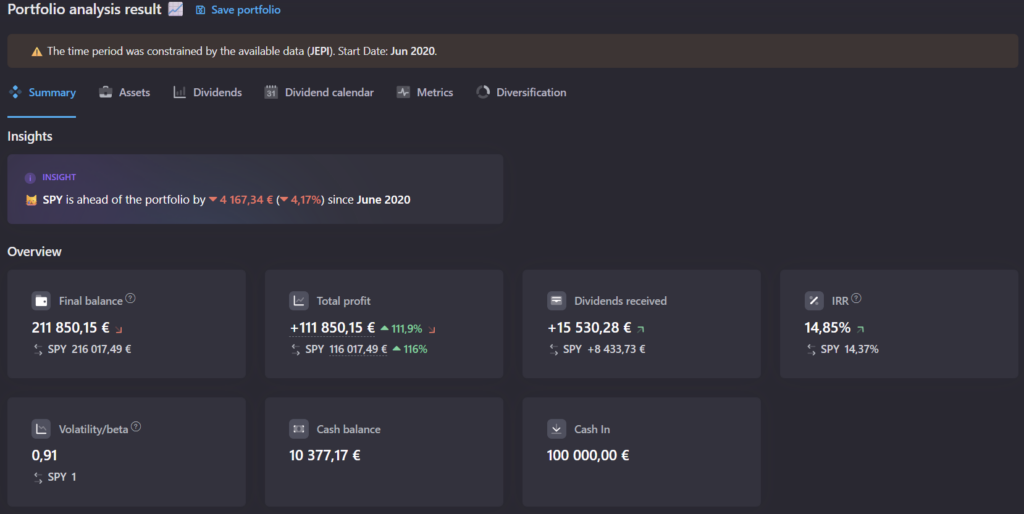Click the IRR help question icon
The width and height of the screenshot is (1024, 514).
point(857,299)
